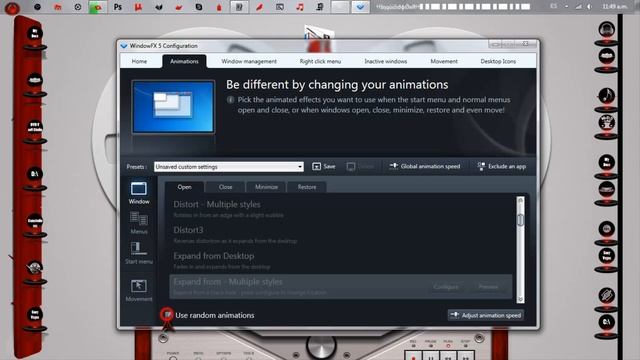Choose Expand from - Multiple styles animation

pos(340,287)
